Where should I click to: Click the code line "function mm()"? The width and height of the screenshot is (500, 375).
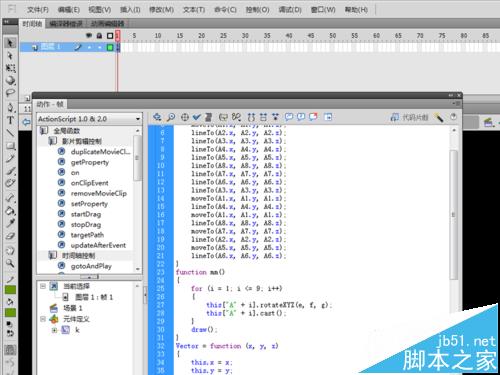[200, 272]
